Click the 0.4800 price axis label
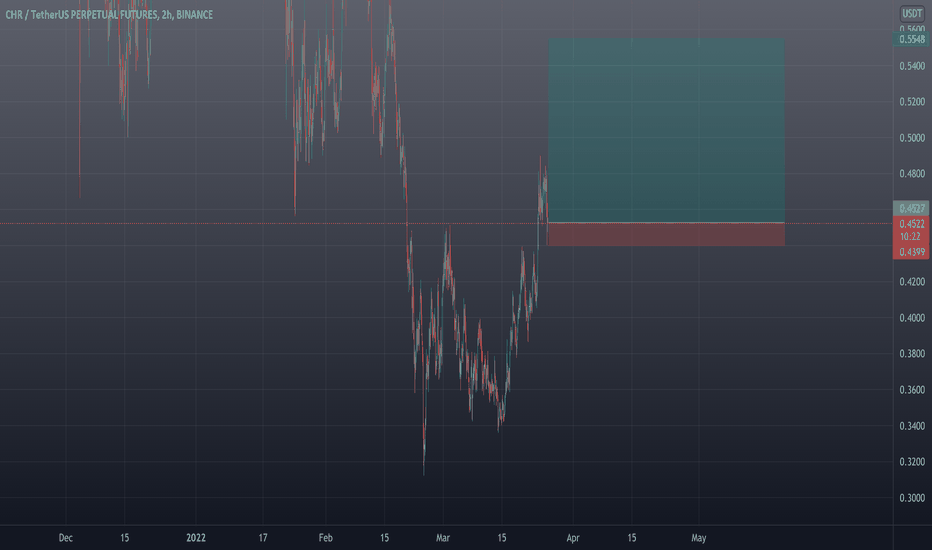This screenshot has width=932, height=550. [912, 174]
